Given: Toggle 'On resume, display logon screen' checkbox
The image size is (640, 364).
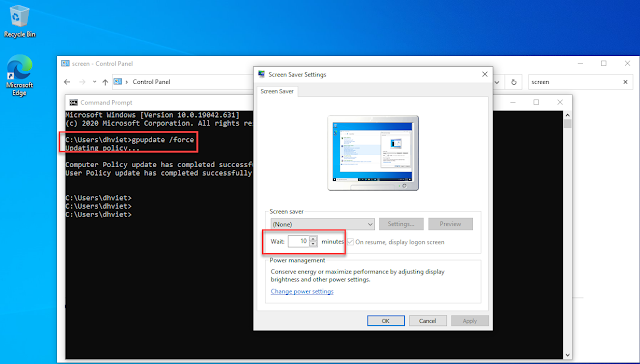Looking at the screenshot, I should [350, 242].
